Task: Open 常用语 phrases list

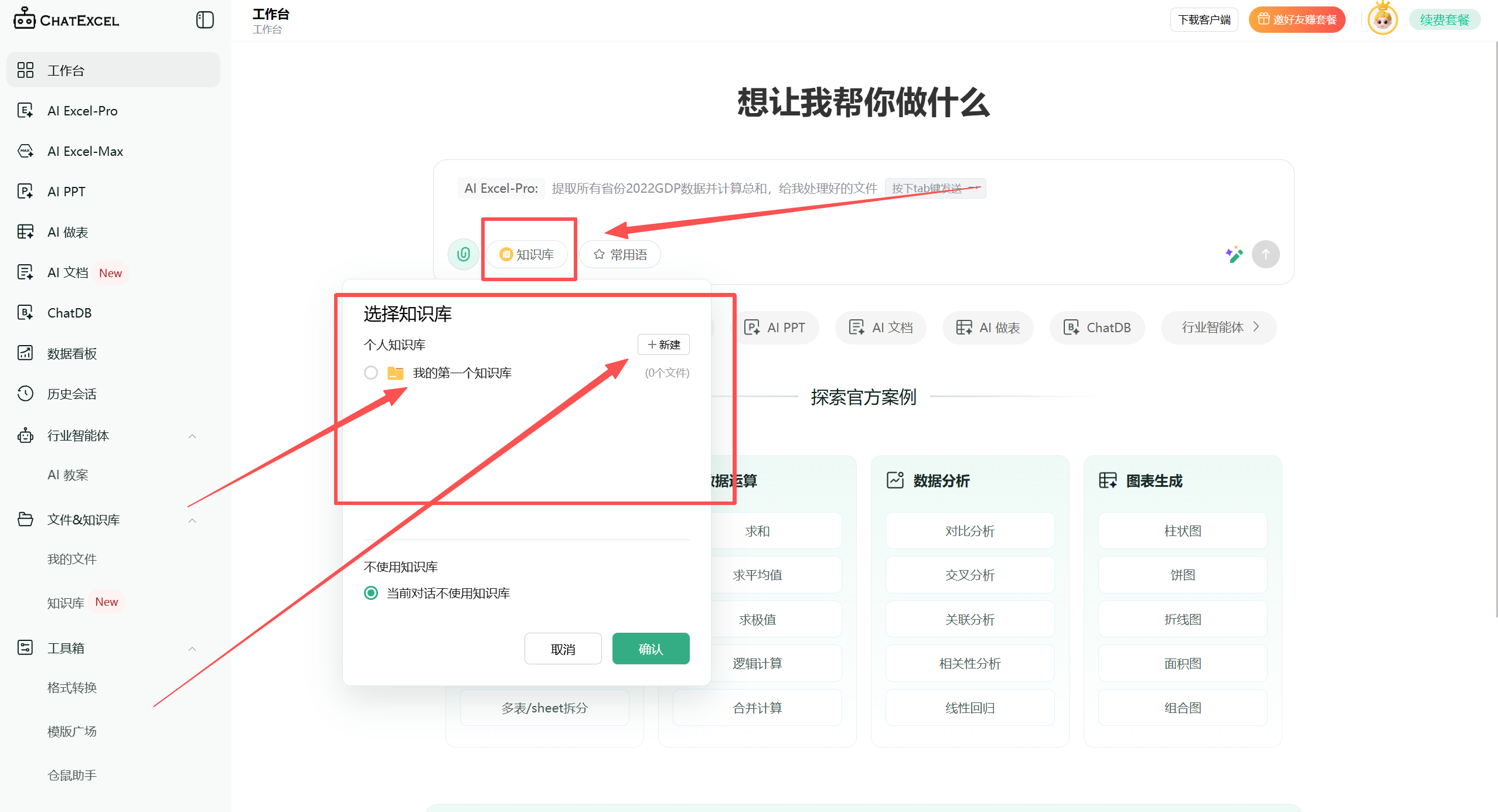Action: click(x=620, y=254)
